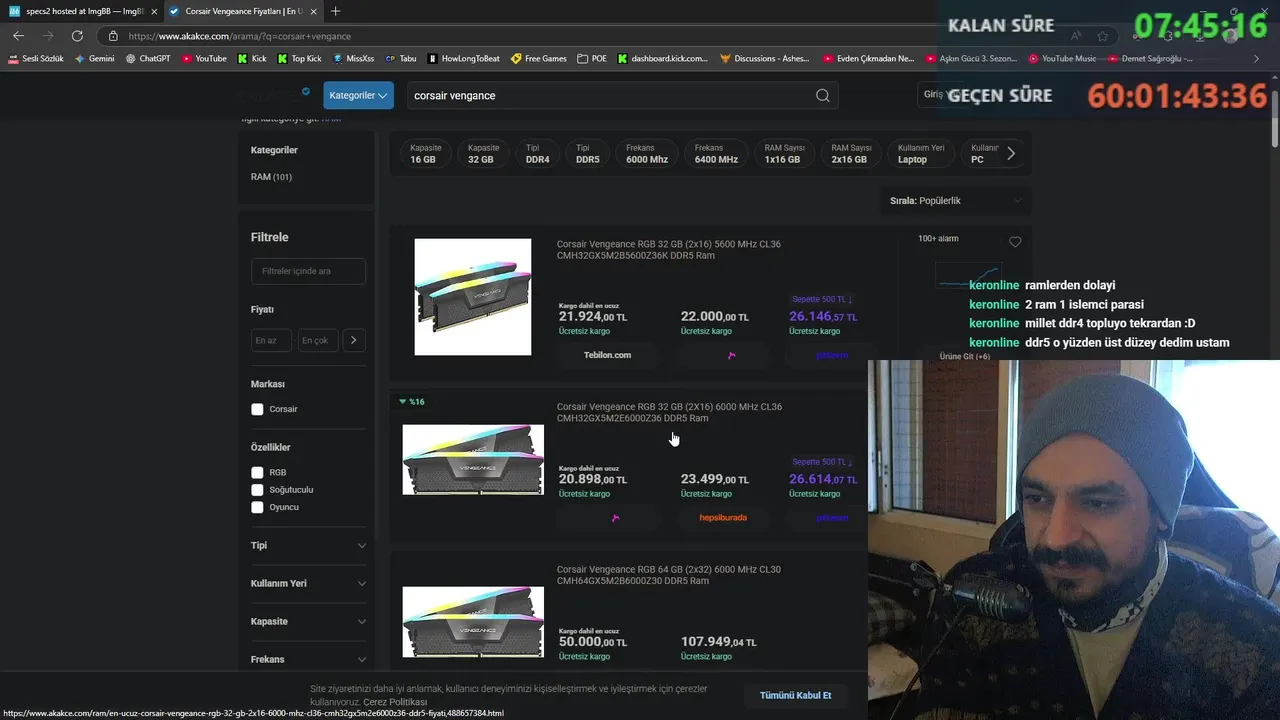Open the Discussions - Ashes bookmark
The width and height of the screenshot is (1280, 720).
(765, 59)
